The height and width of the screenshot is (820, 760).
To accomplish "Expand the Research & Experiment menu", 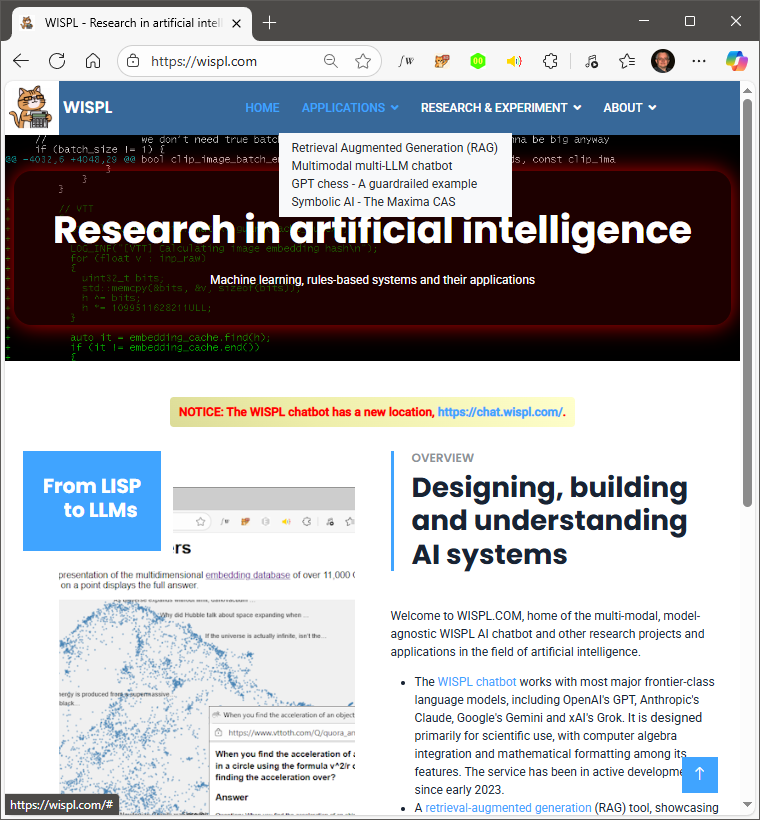I will coord(500,108).
